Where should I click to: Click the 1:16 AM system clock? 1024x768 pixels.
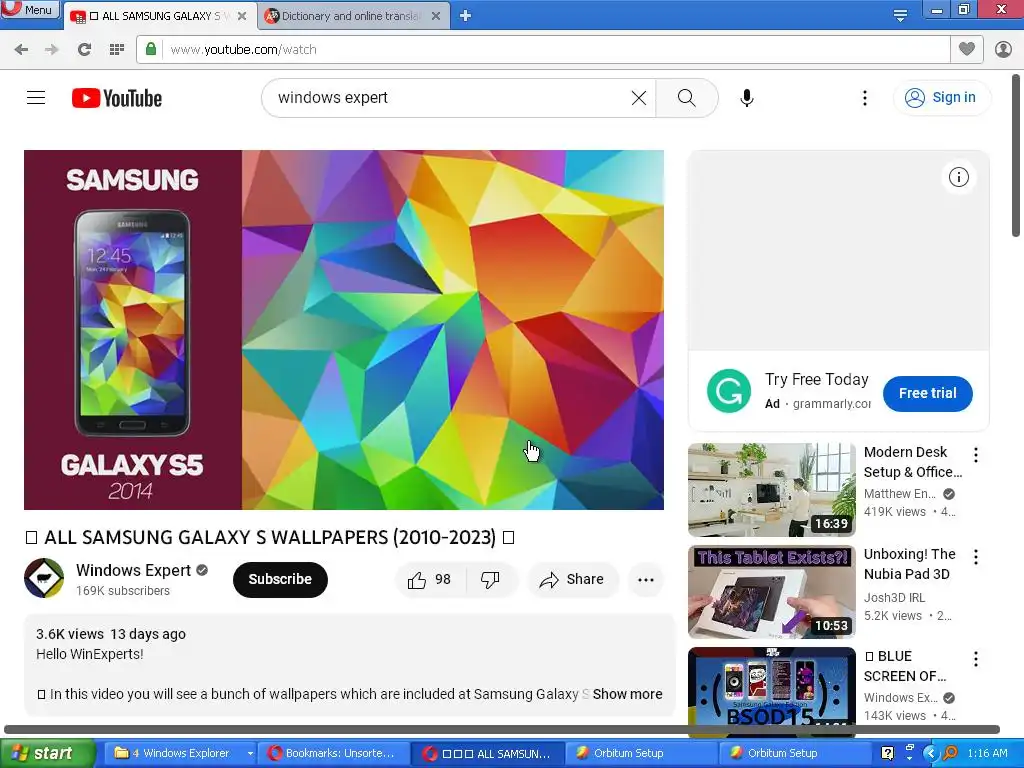987,753
